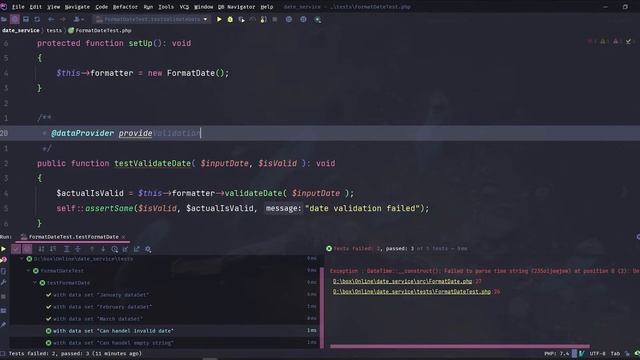Click the Stop process square icon
This screenshot has height=360, width=640.
click(x=275, y=19)
